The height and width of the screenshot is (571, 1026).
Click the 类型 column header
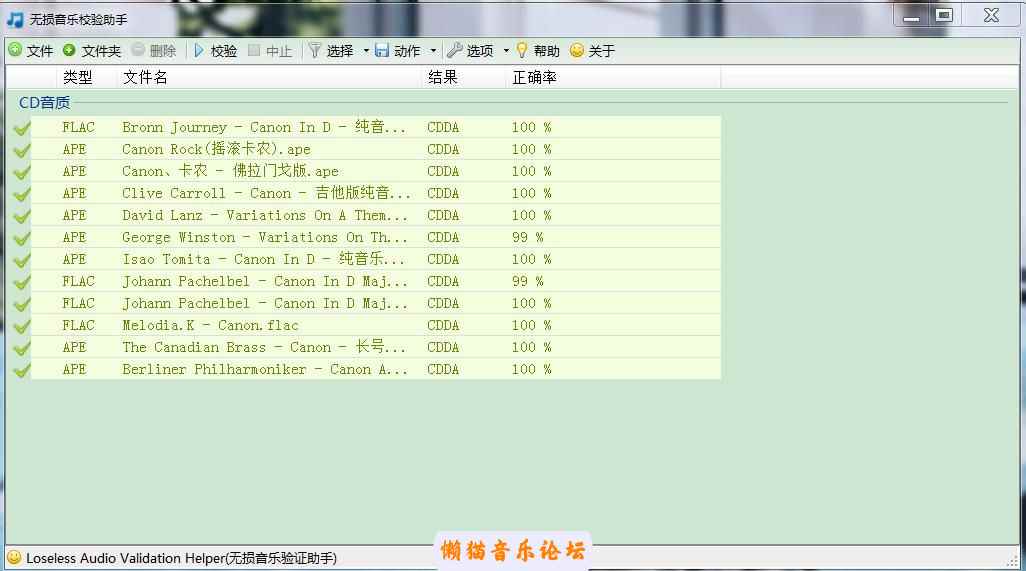(x=77, y=77)
